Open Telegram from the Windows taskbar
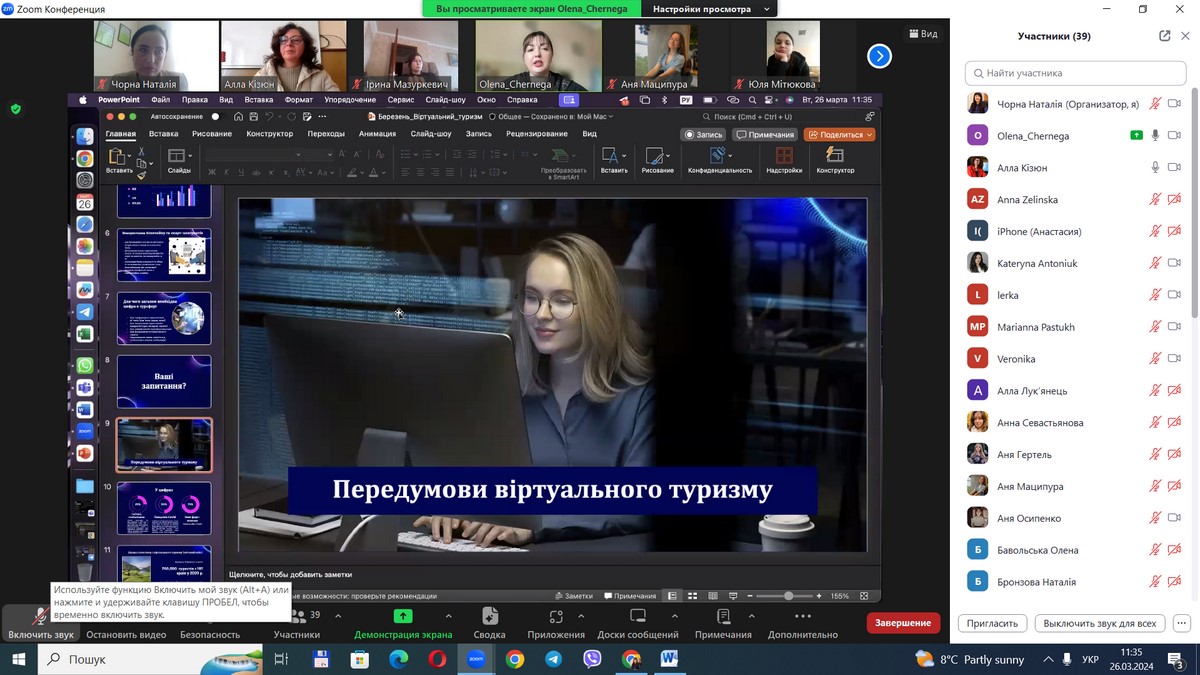This screenshot has width=1200, height=675. click(553, 659)
